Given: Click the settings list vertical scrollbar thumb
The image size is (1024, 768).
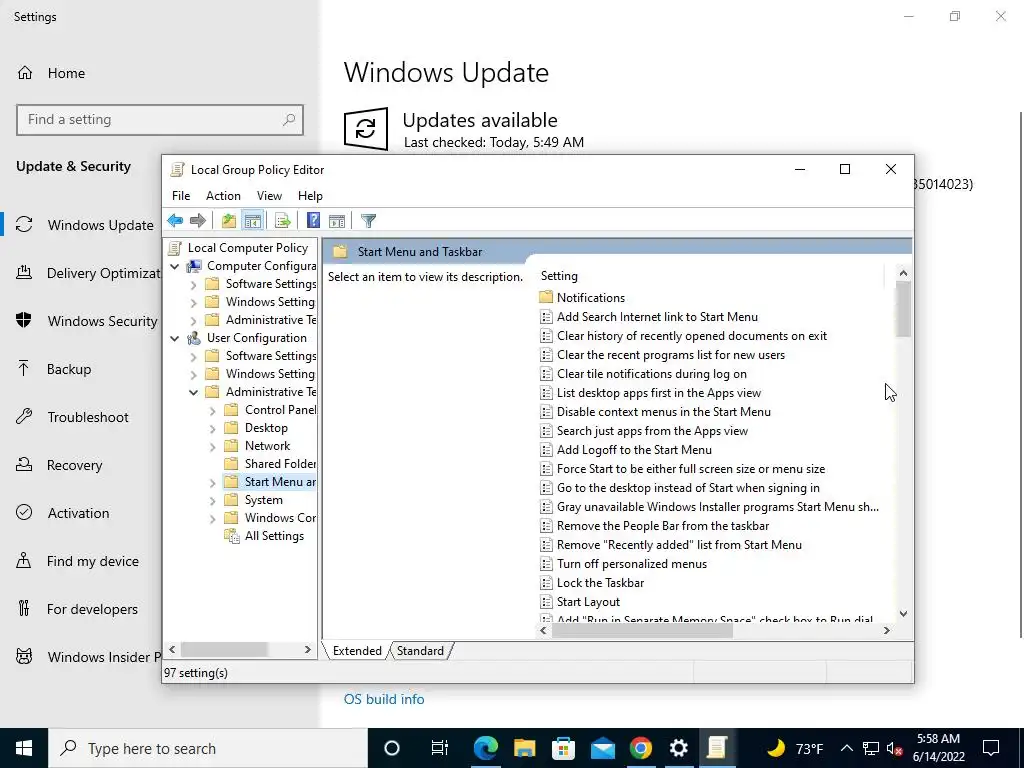Looking at the screenshot, I should [x=903, y=310].
